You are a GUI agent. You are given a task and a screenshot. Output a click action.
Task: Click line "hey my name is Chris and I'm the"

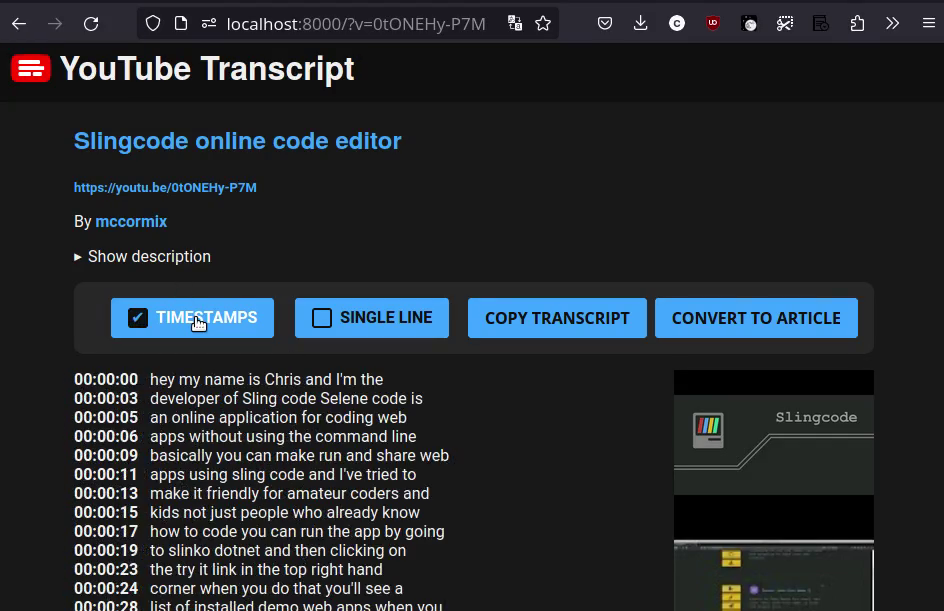[267, 380]
